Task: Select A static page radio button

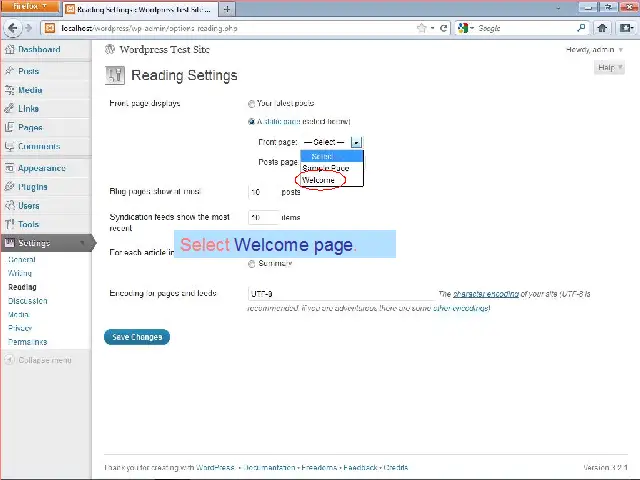Action: point(251,121)
